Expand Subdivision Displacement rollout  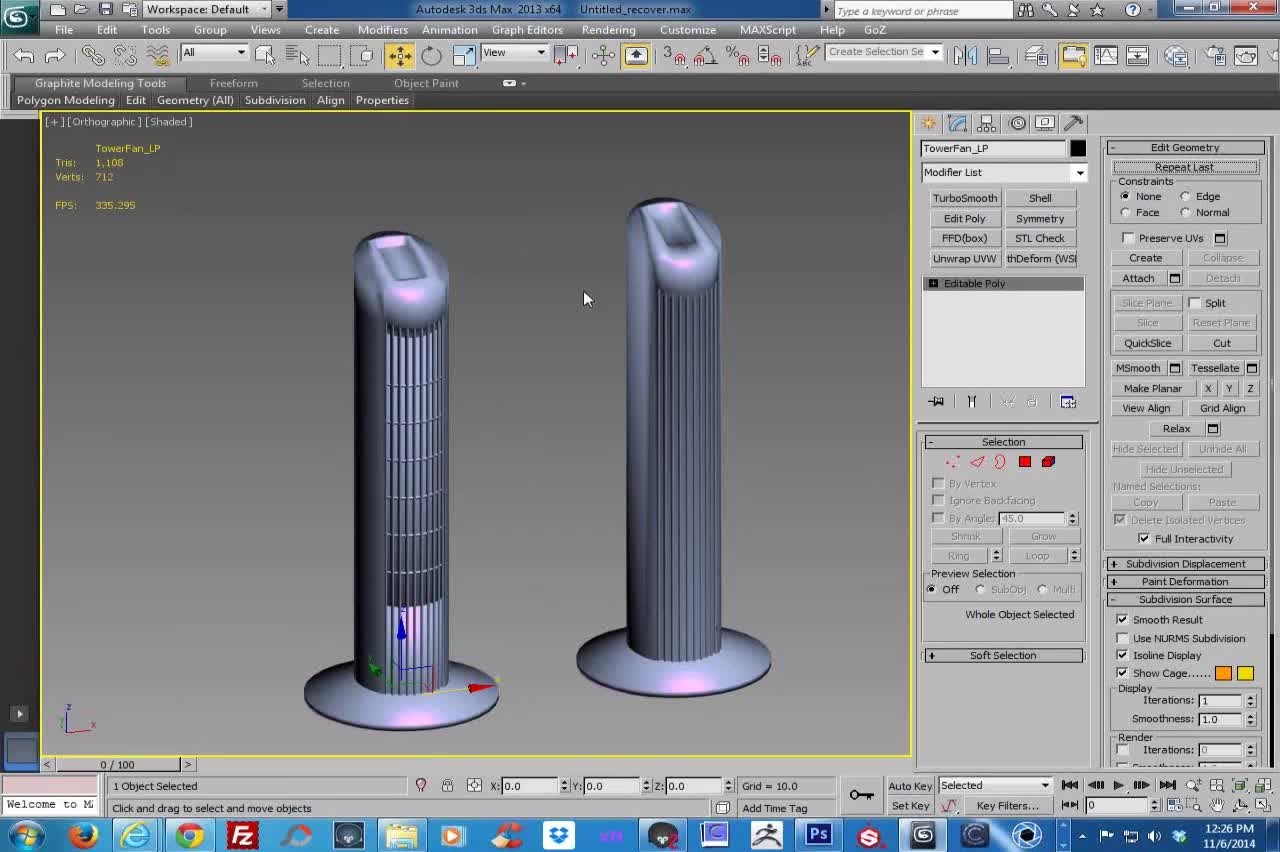[1185, 564]
